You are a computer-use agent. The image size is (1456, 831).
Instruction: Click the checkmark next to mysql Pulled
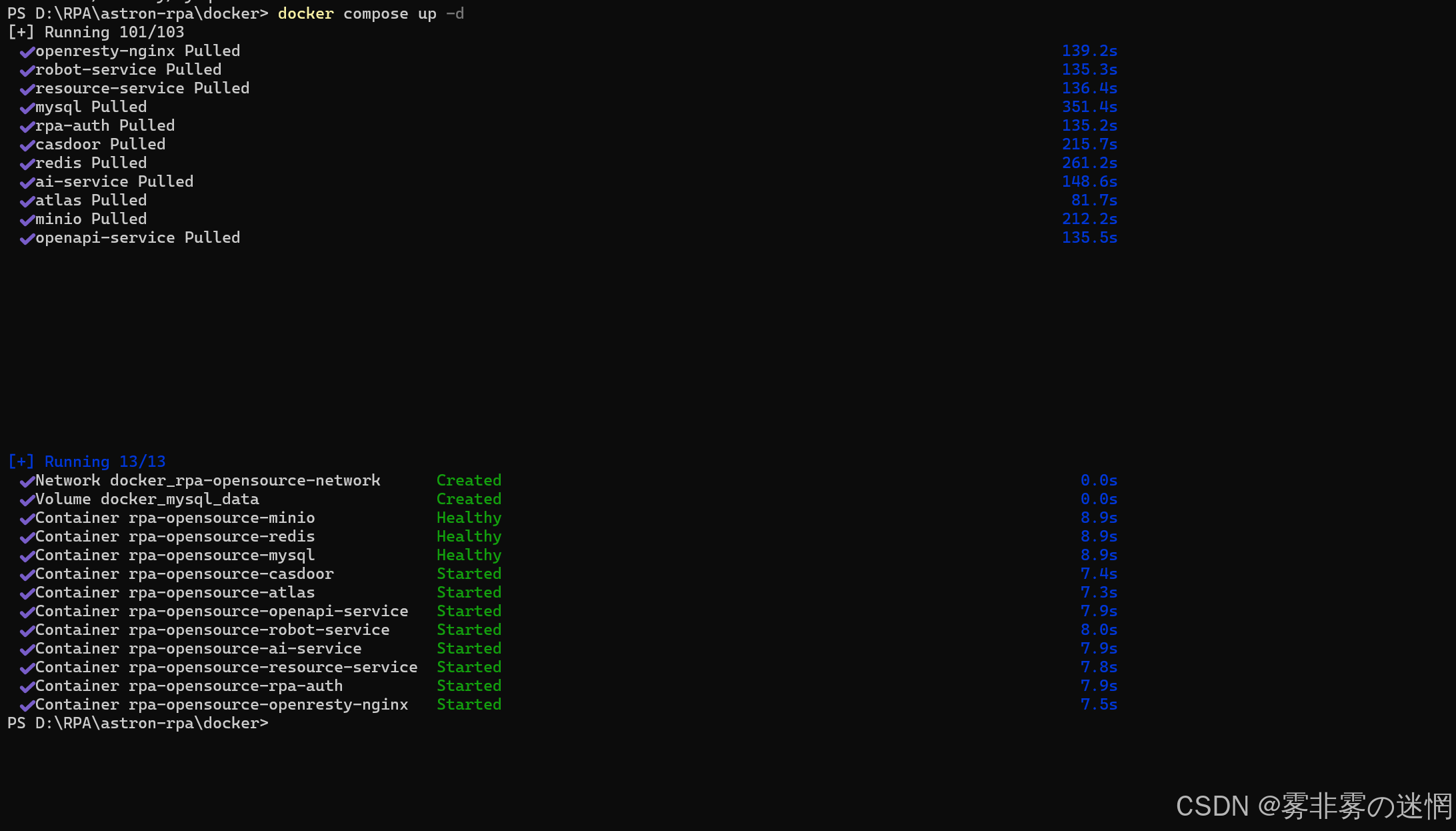27,108
